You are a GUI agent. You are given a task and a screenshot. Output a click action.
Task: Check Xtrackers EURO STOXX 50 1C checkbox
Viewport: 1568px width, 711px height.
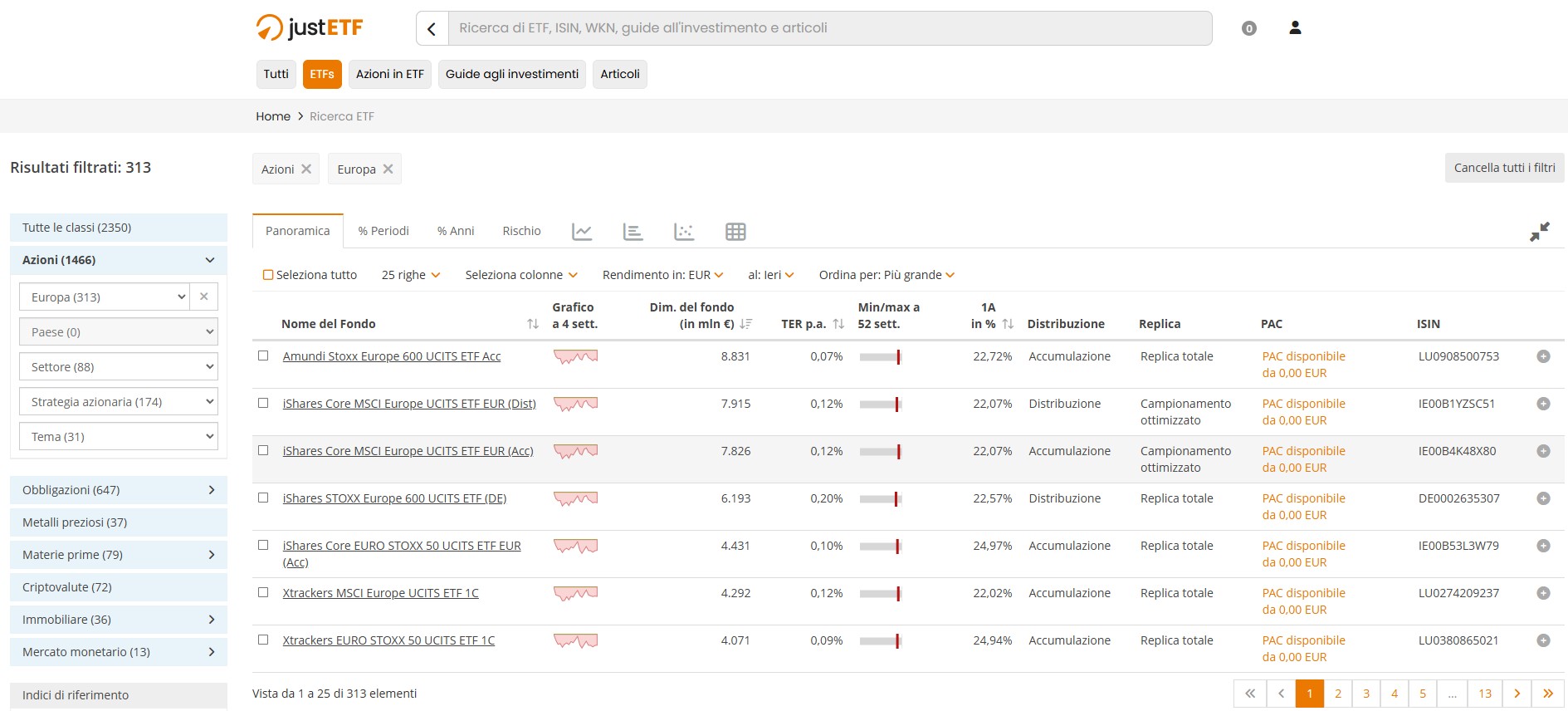(263, 640)
